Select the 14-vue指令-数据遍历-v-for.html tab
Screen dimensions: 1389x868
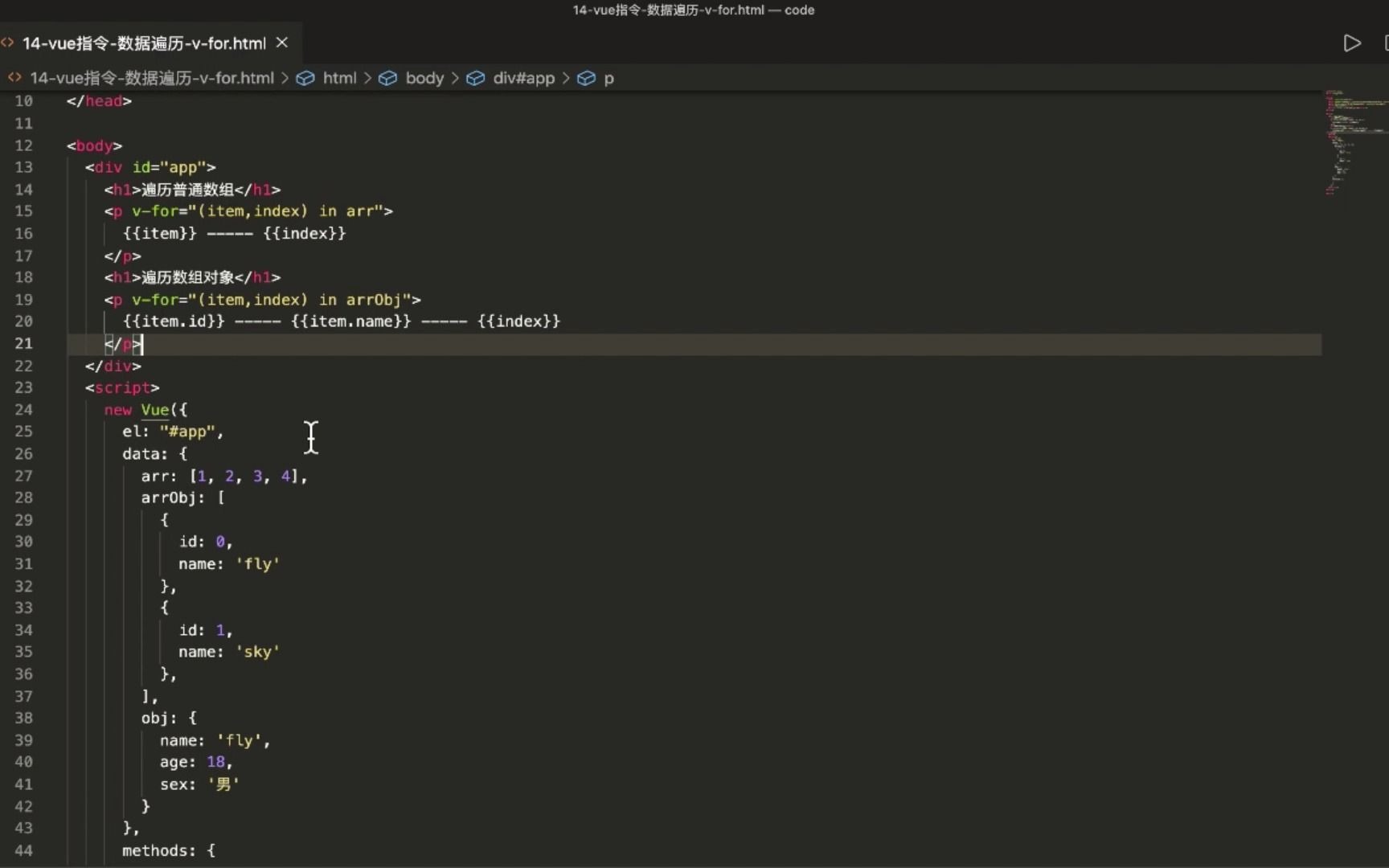pyautogui.click(x=144, y=43)
